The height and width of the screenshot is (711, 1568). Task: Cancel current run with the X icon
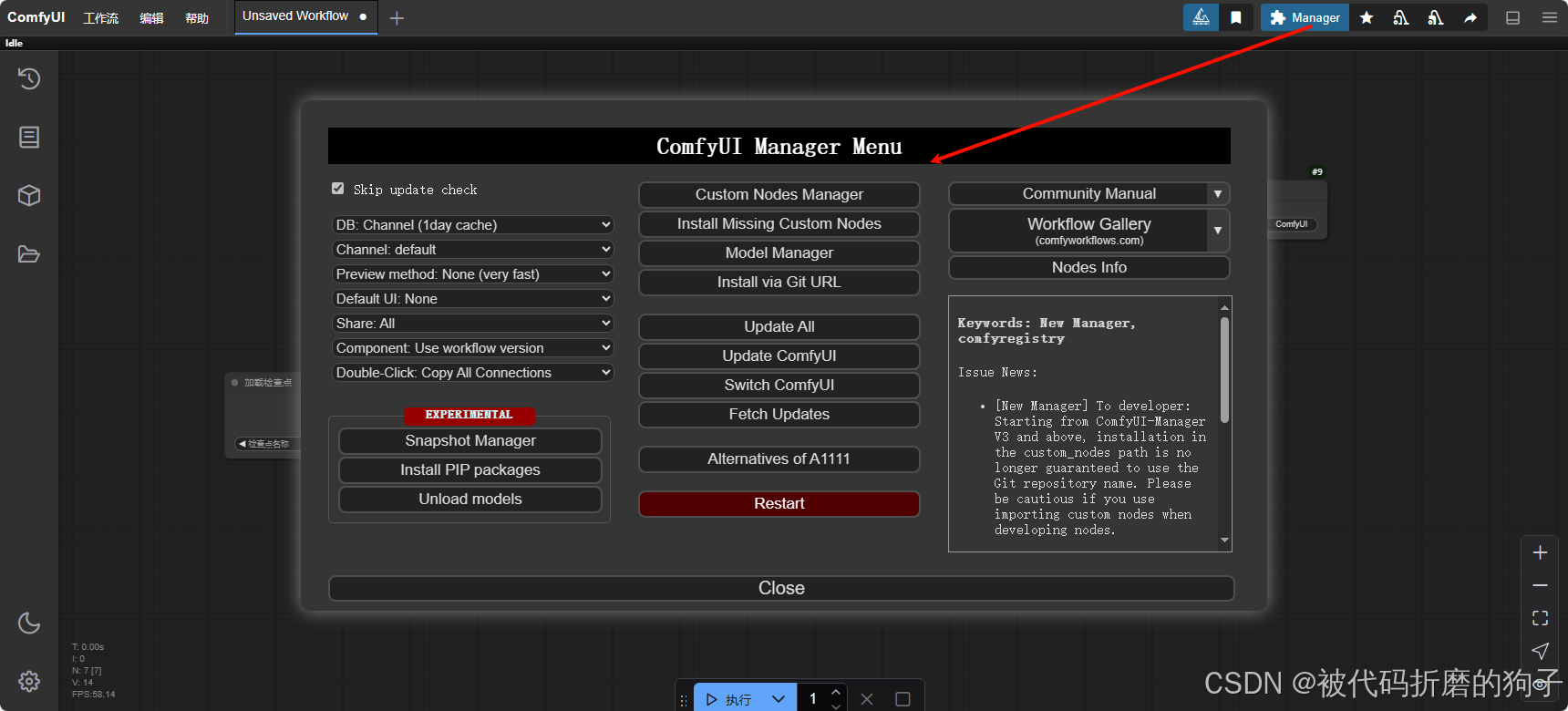866,699
